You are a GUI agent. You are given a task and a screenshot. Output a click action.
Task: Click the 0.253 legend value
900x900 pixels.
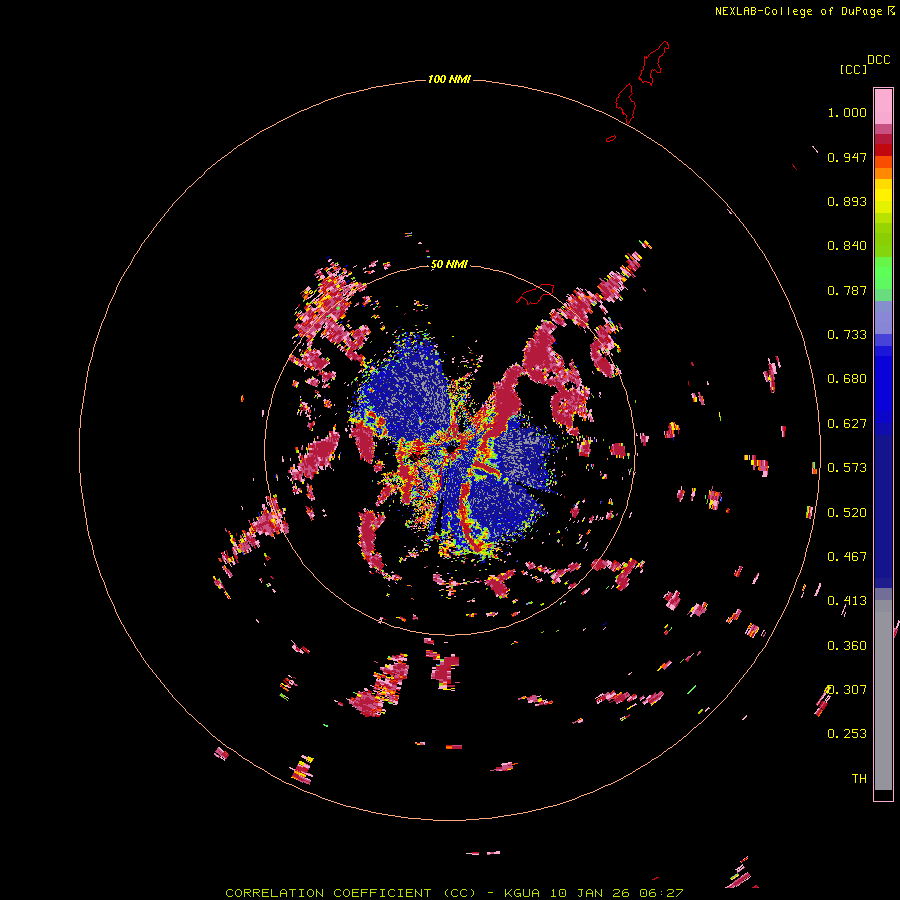coord(847,734)
